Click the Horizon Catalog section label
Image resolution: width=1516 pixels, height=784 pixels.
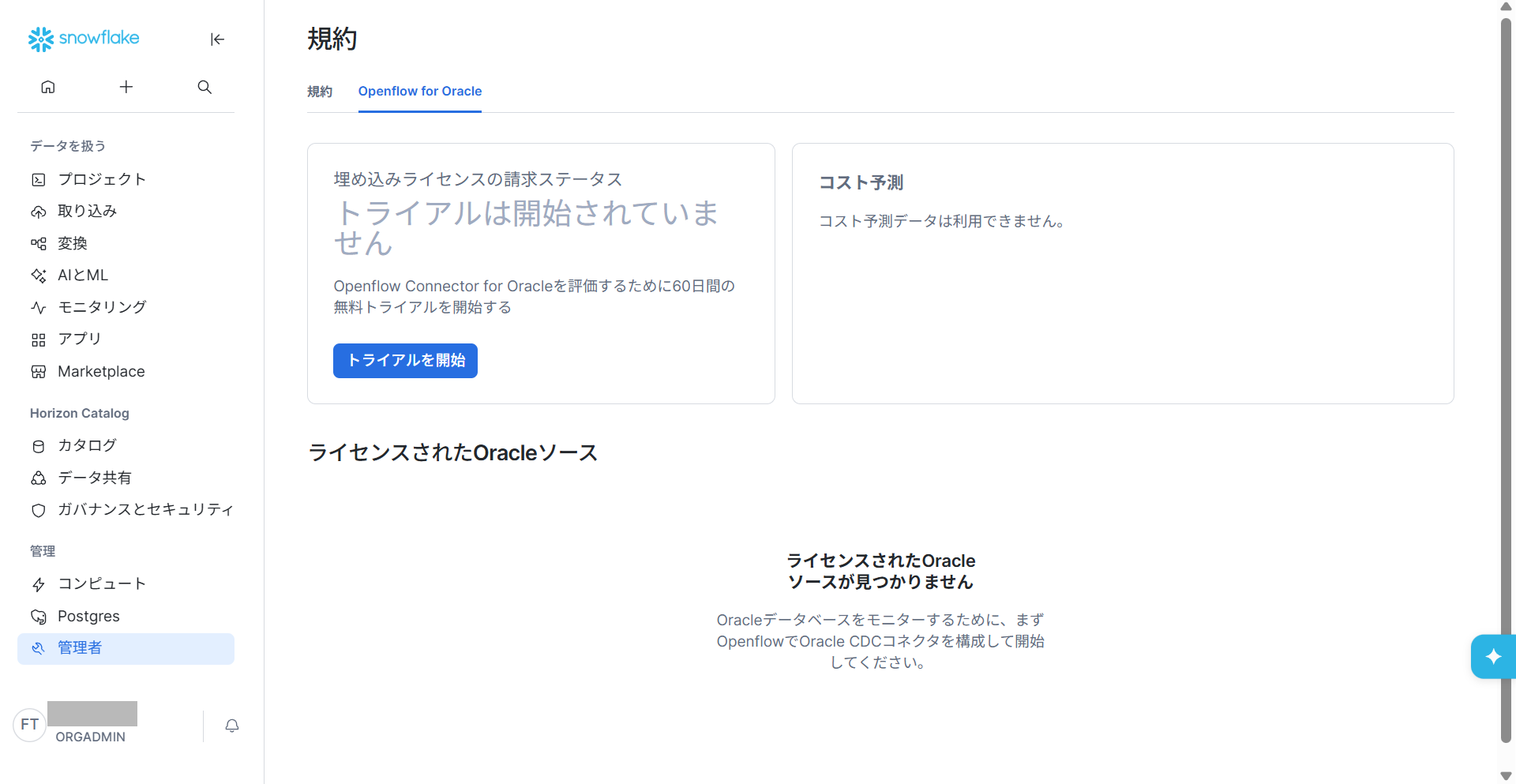(x=80, y=413)
